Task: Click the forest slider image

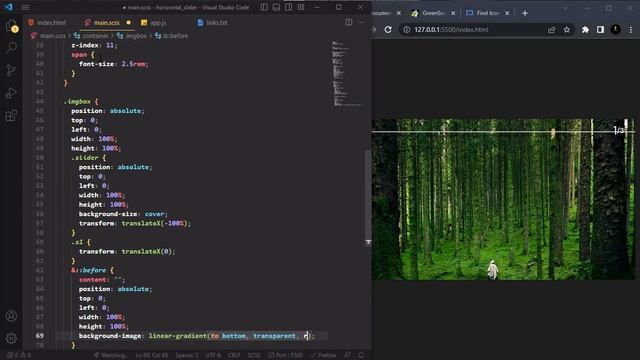Action: pos(503,199)
